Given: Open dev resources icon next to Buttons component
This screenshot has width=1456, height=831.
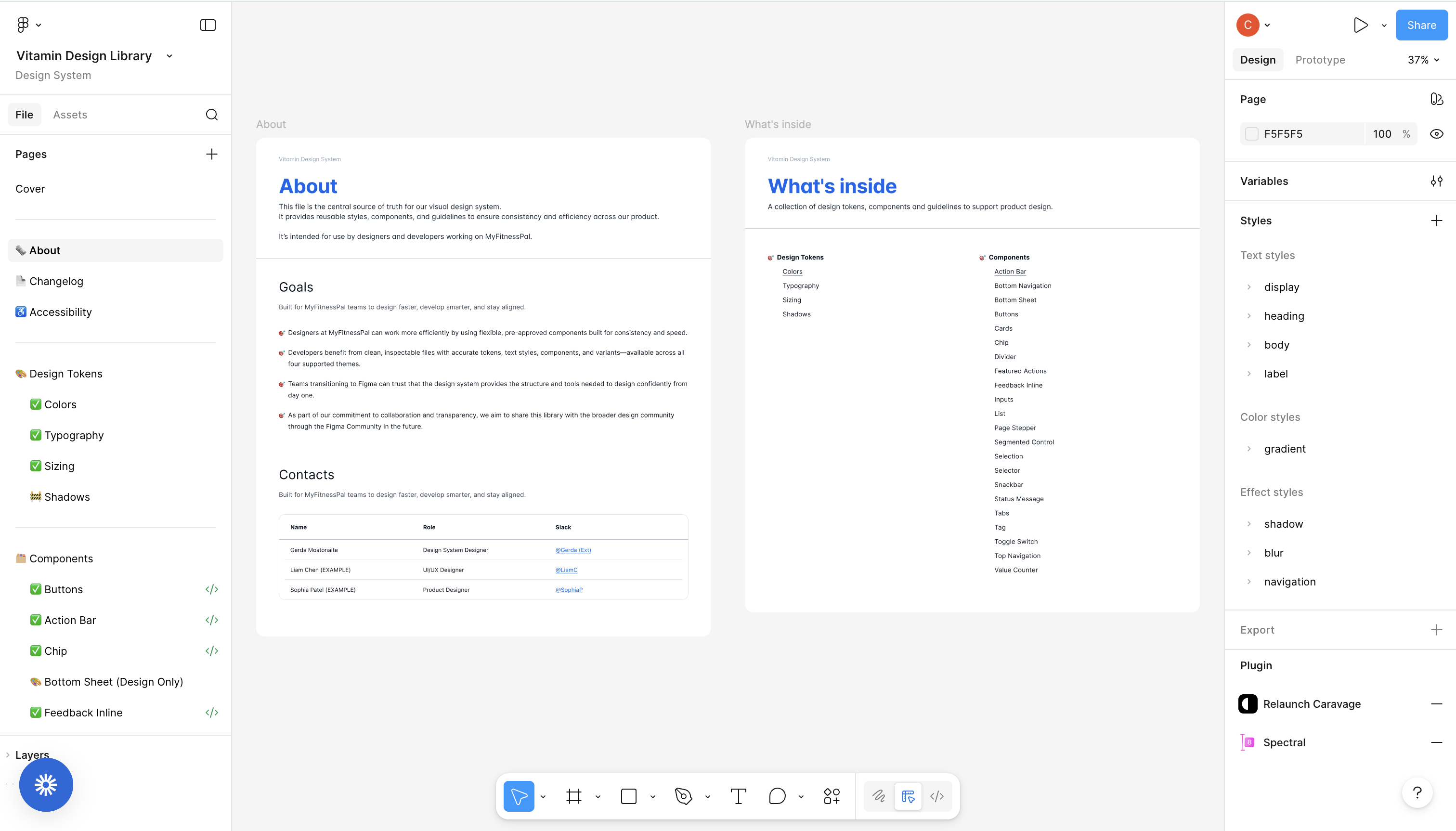Looking at the screenshot, I should pyautogui.click(x=211, y=589).
